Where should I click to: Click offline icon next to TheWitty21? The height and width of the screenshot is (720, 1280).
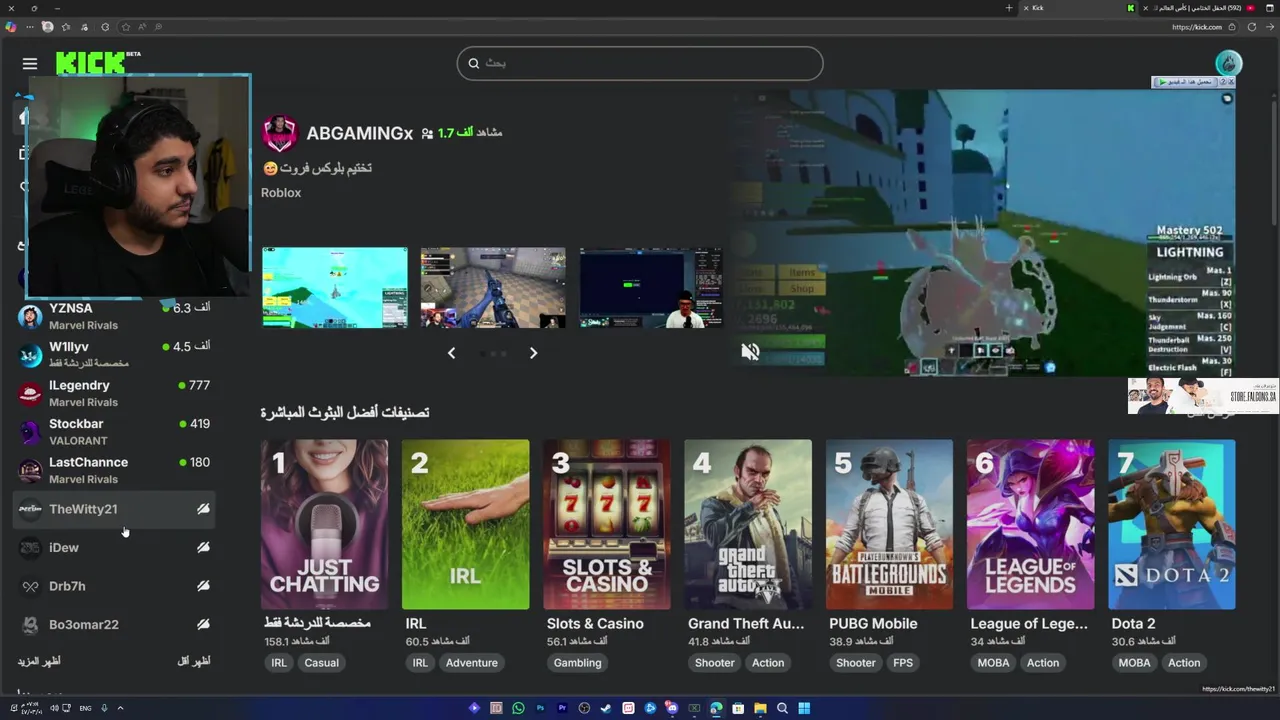[203, 509]
